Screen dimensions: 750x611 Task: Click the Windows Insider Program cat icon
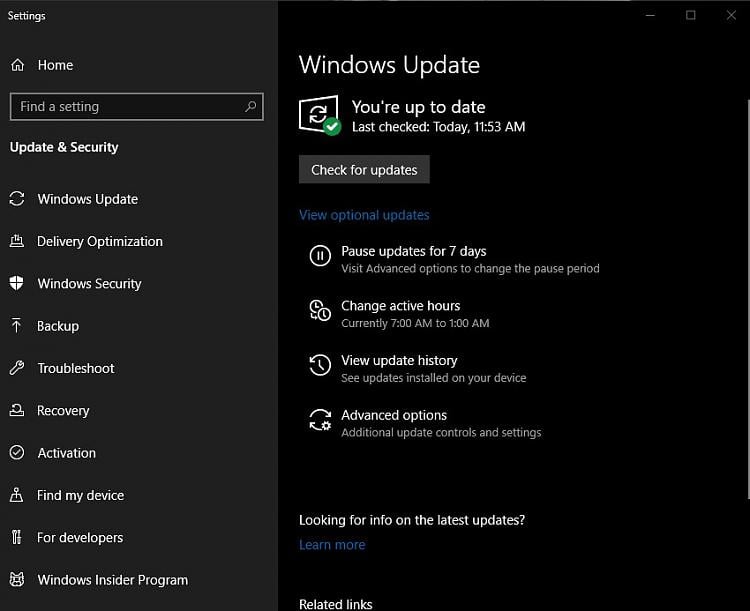click(x=17, y=579)
